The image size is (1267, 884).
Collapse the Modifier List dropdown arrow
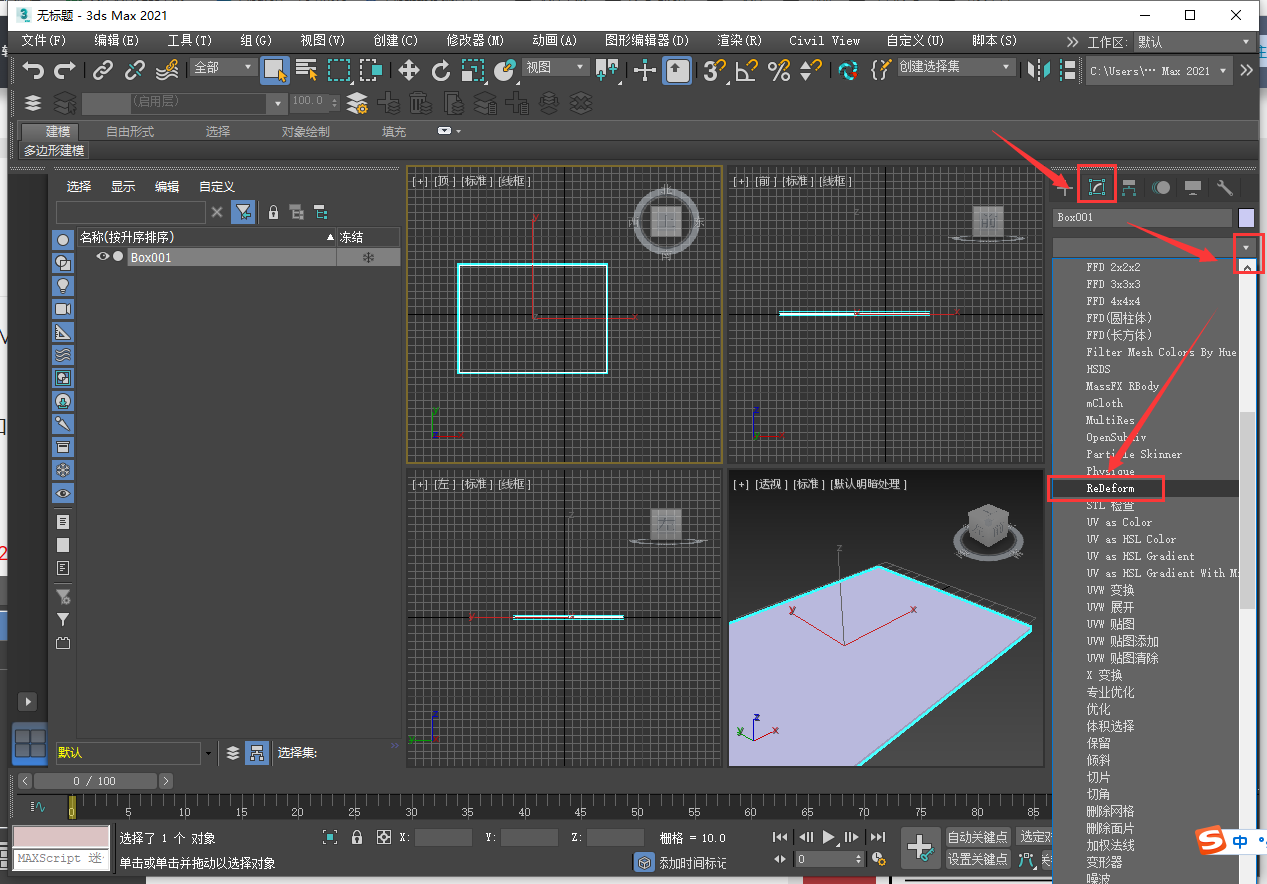(1246, 247)
